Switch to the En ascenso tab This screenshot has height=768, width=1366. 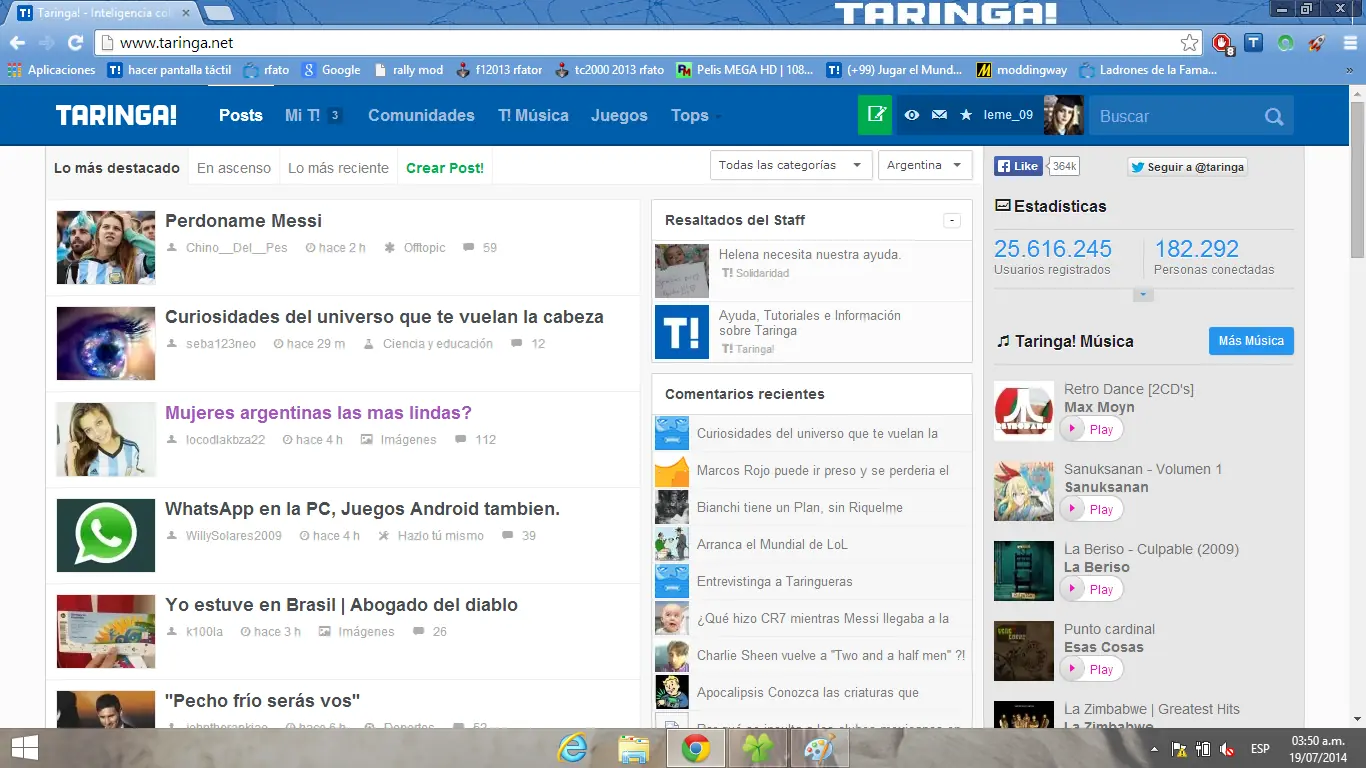(x=234, y=168)
